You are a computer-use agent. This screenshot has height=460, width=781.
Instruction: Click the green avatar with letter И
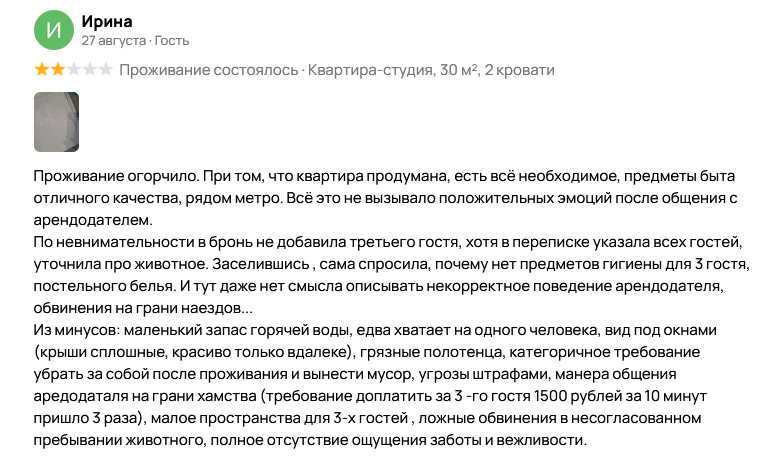click(x=55, y=30)
